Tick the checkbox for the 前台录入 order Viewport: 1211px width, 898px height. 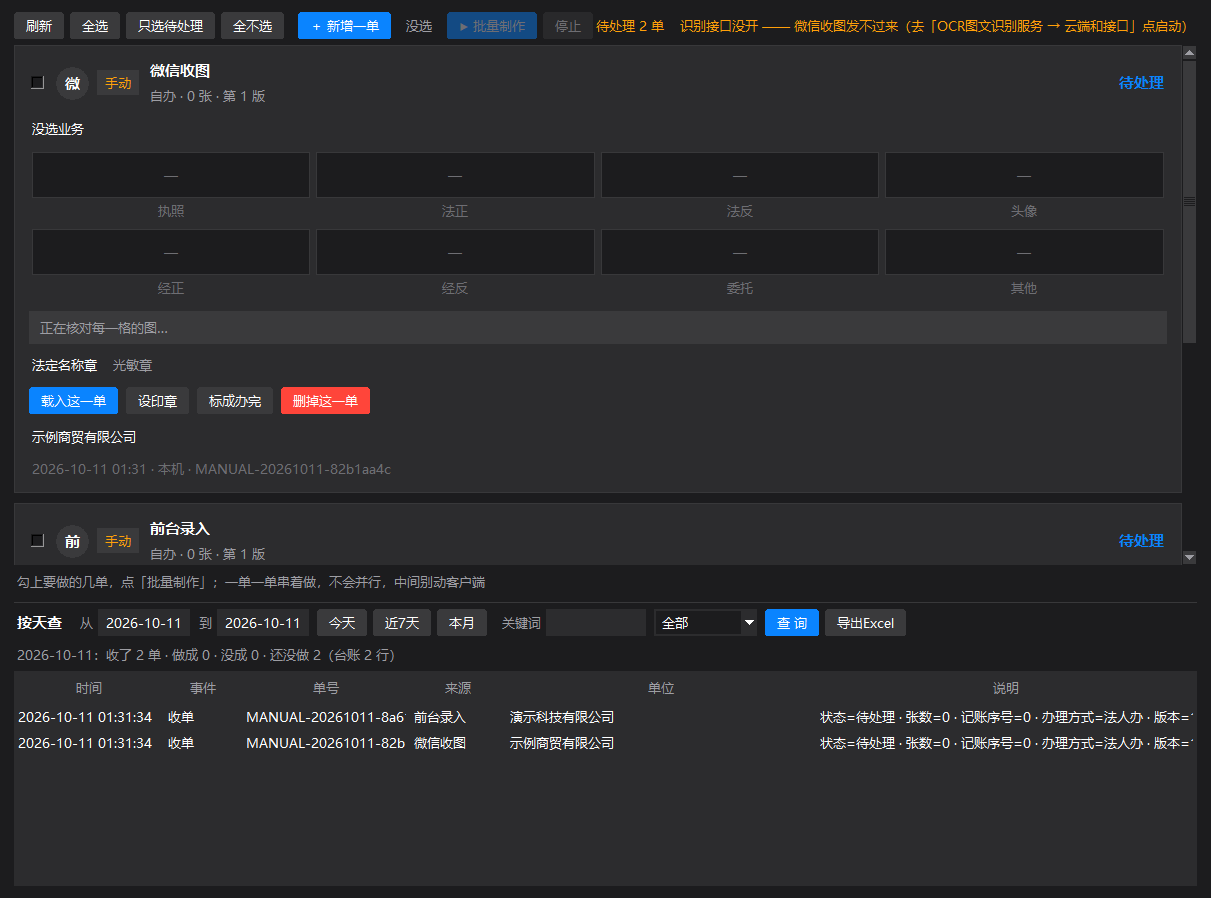(38, 541)
